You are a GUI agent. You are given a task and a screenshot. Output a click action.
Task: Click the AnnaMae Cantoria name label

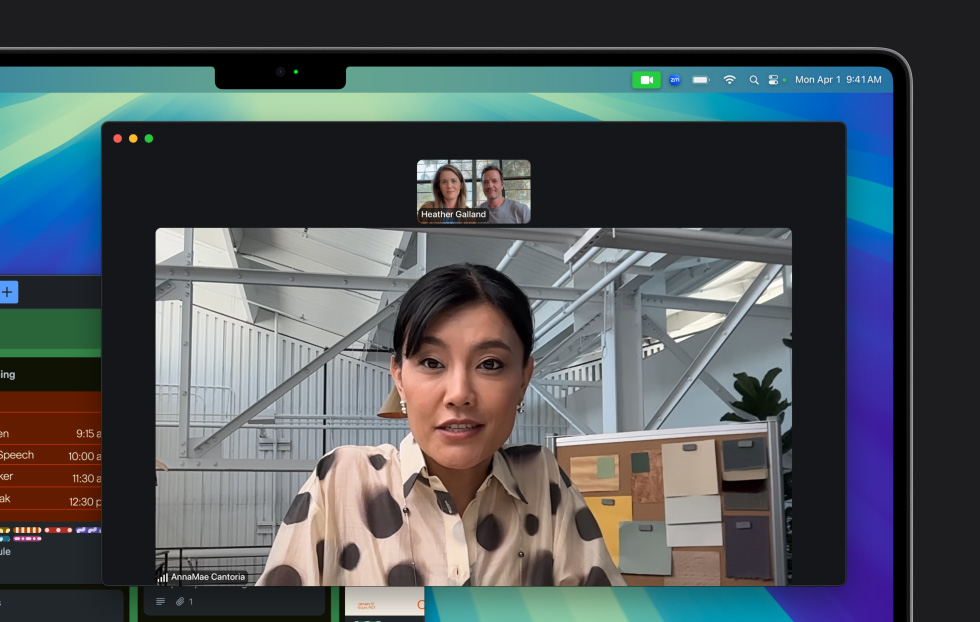[x=208, y=577]
